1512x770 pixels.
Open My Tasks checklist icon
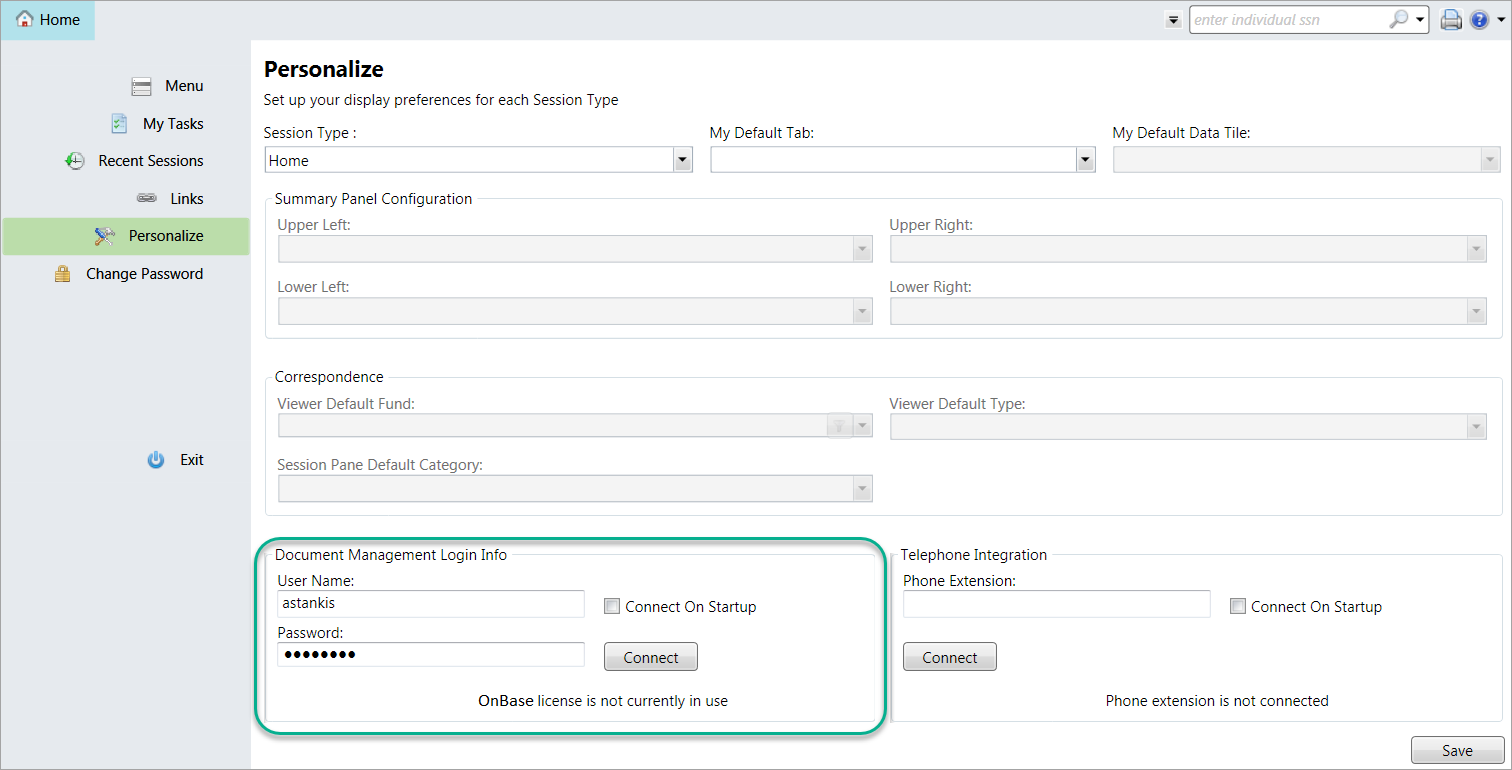tap(119, 124)
